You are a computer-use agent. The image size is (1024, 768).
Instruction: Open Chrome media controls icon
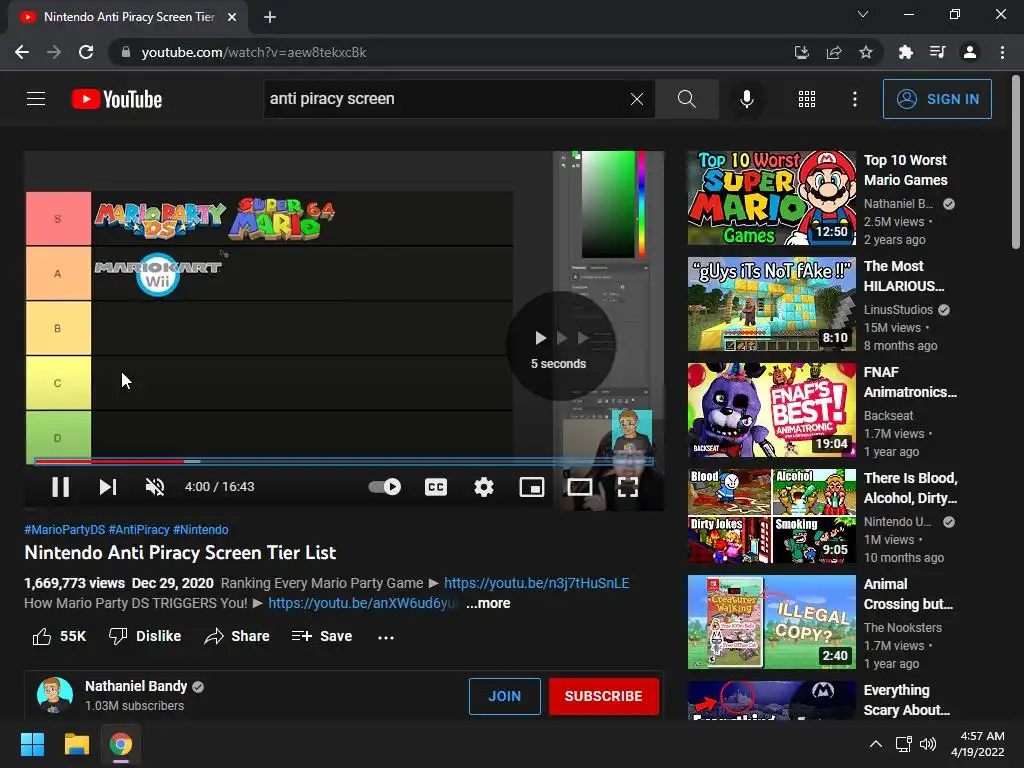coord(938,52)
